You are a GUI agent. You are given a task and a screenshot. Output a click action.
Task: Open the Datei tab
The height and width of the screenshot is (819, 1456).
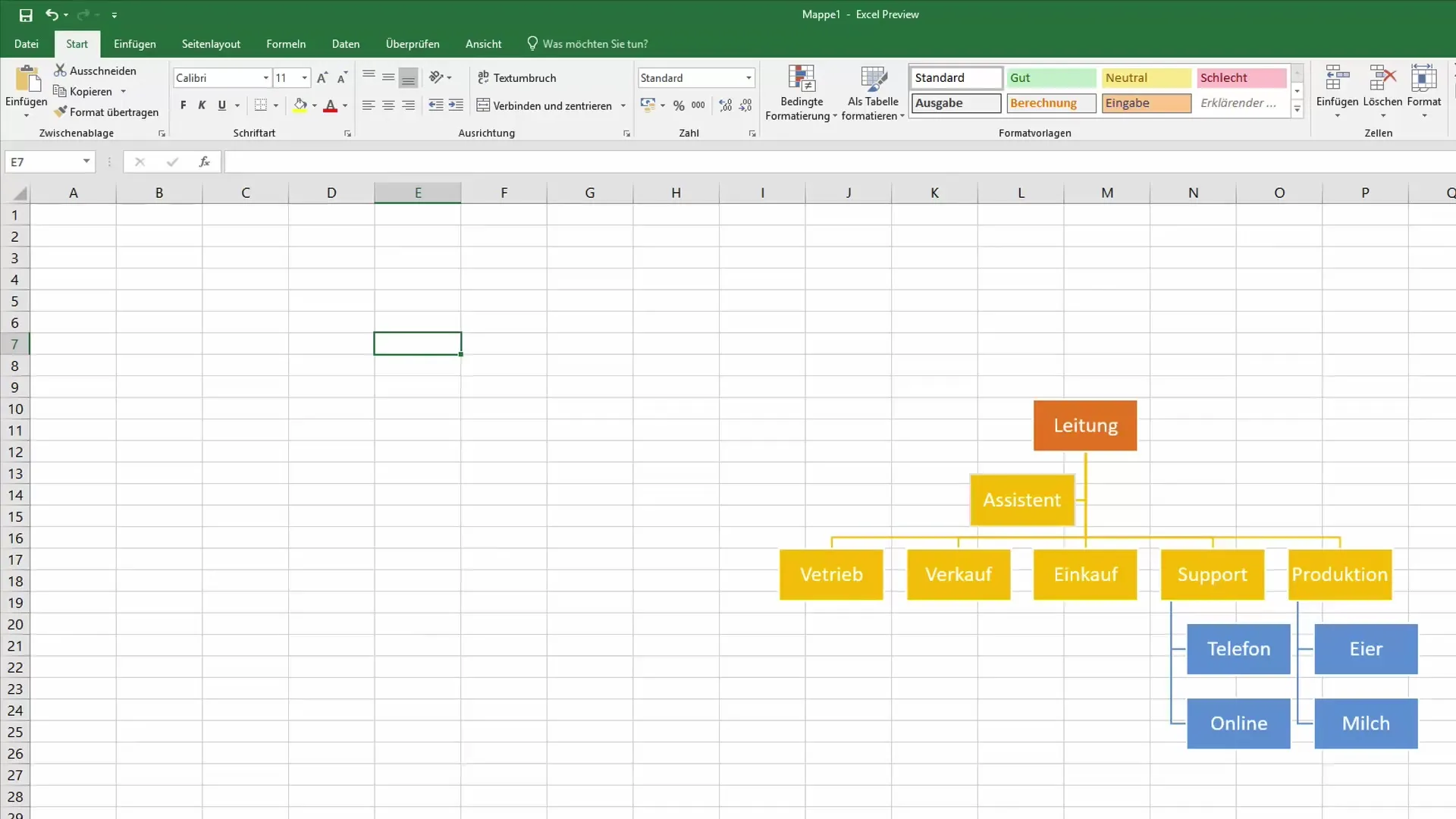point(27,44)
